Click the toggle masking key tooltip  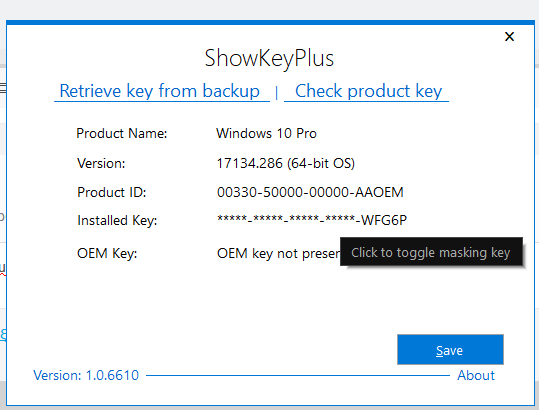(x=431, y=252)
